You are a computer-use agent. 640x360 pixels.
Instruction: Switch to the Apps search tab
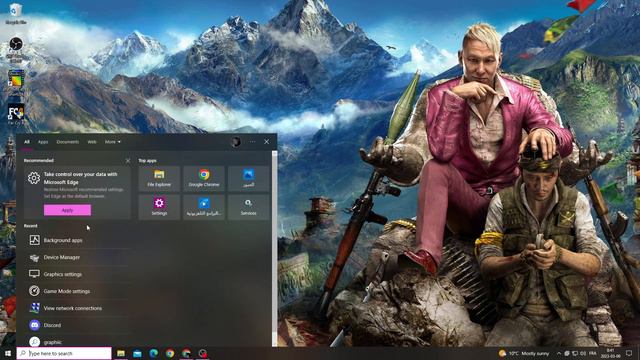43,142
